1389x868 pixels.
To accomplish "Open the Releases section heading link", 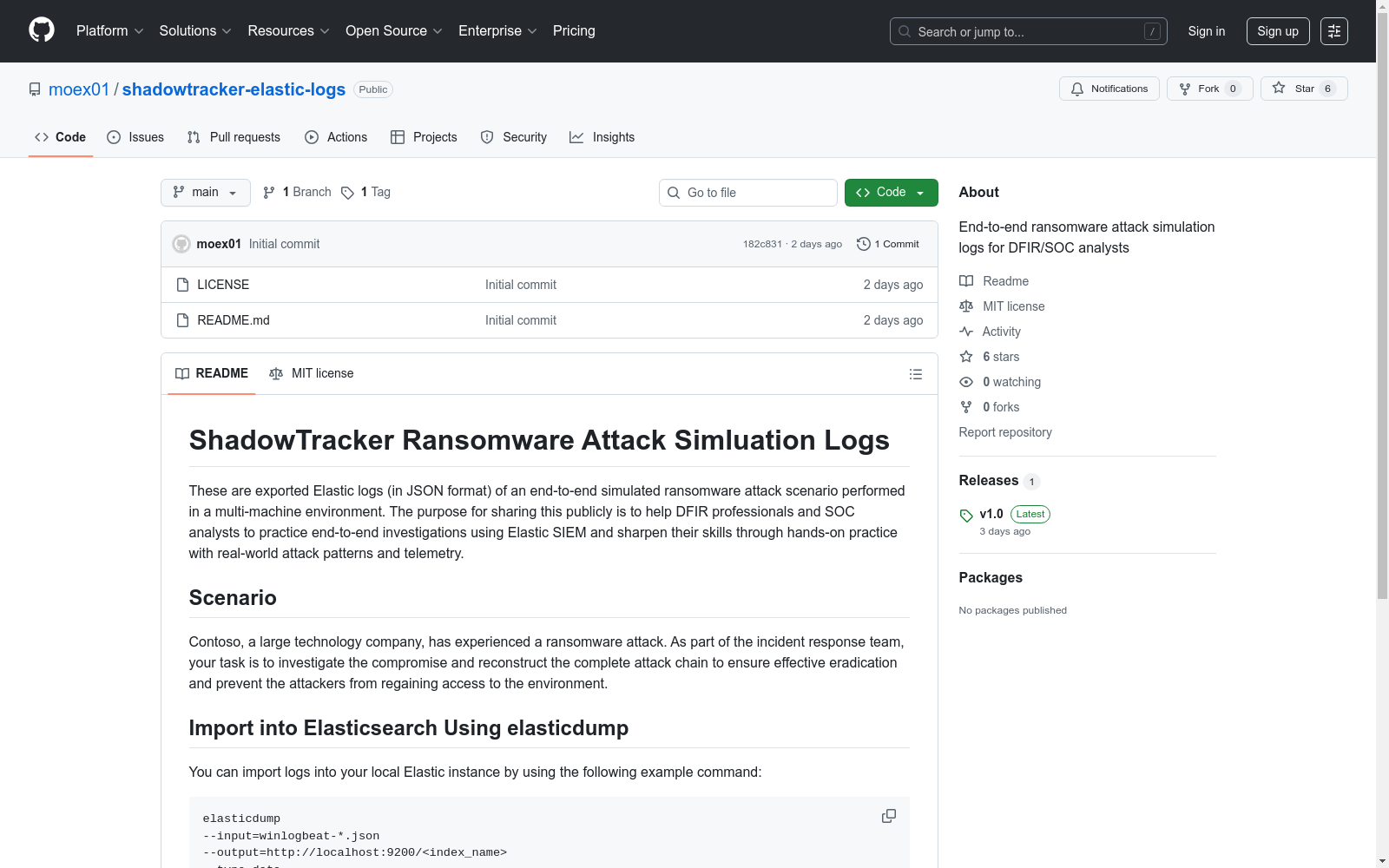I will (989, 480).
